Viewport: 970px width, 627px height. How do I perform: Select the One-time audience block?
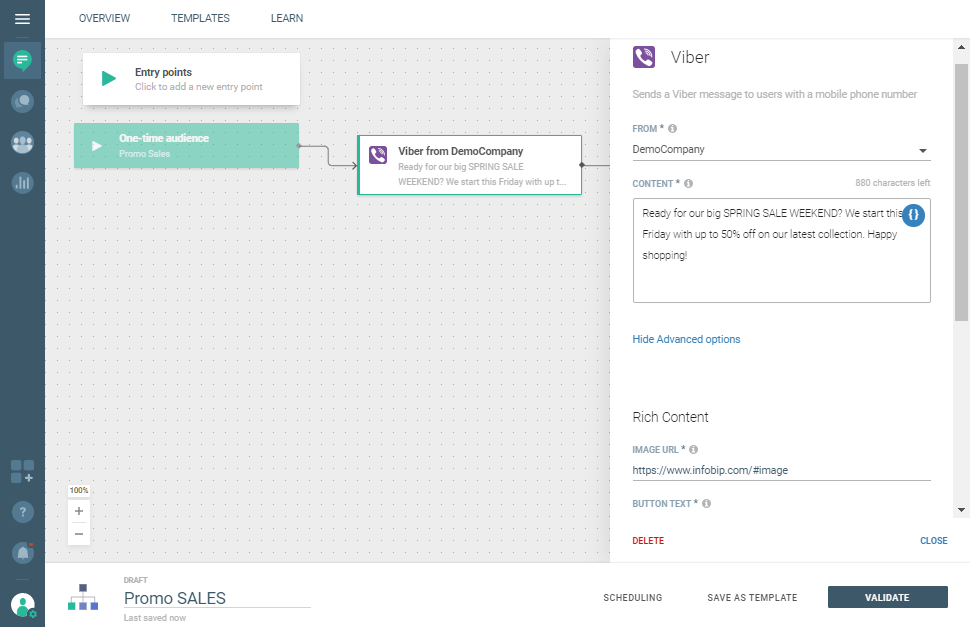[186, 145]
